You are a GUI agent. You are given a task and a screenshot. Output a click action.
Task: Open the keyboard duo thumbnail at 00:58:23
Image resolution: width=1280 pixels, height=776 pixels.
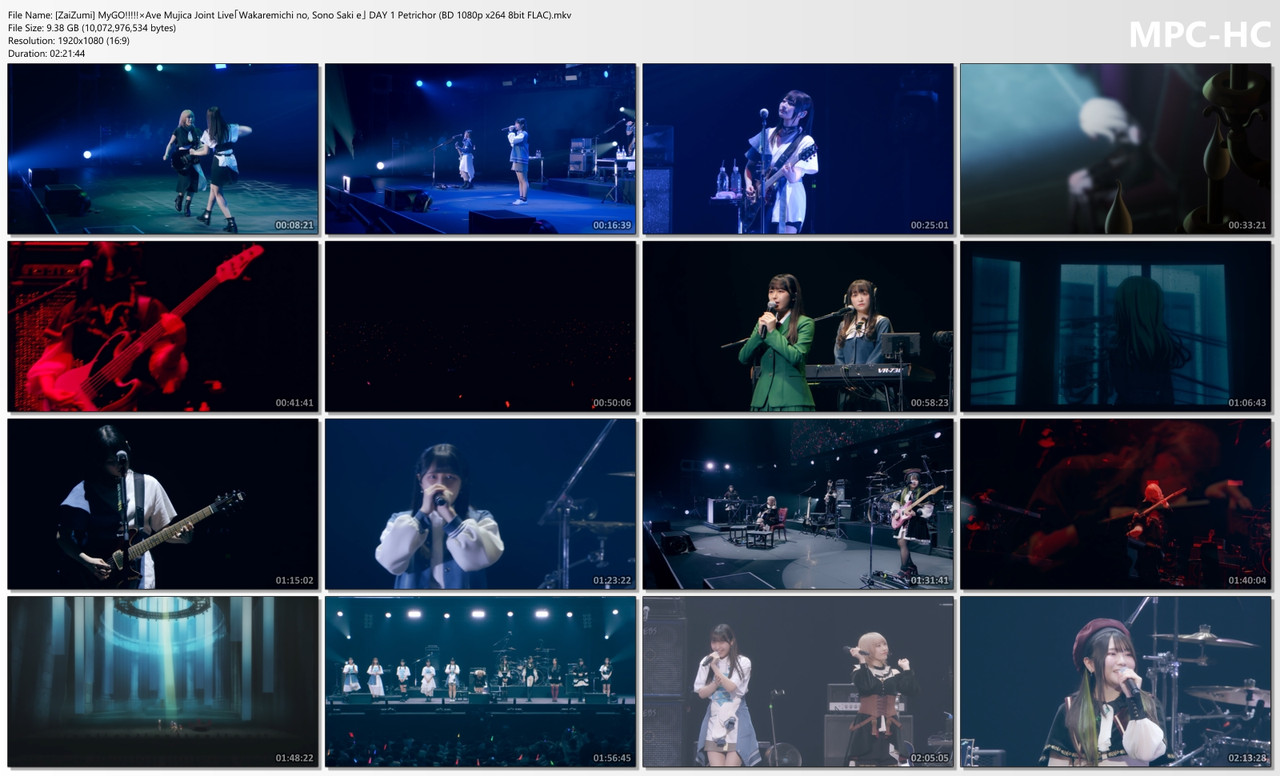(x=798, y=326)
